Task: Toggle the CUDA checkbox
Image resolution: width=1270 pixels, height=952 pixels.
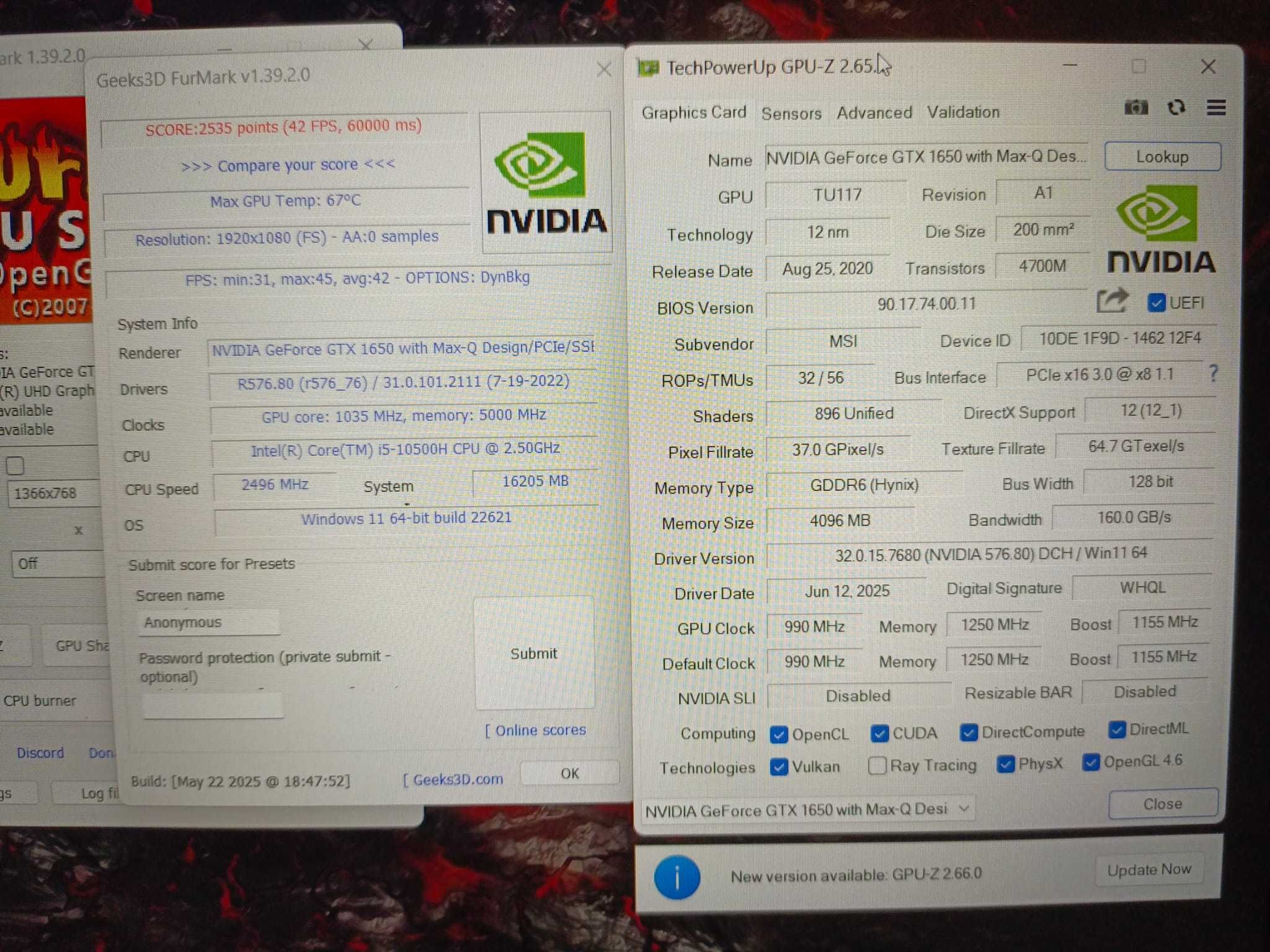Action: pos(879,733)
